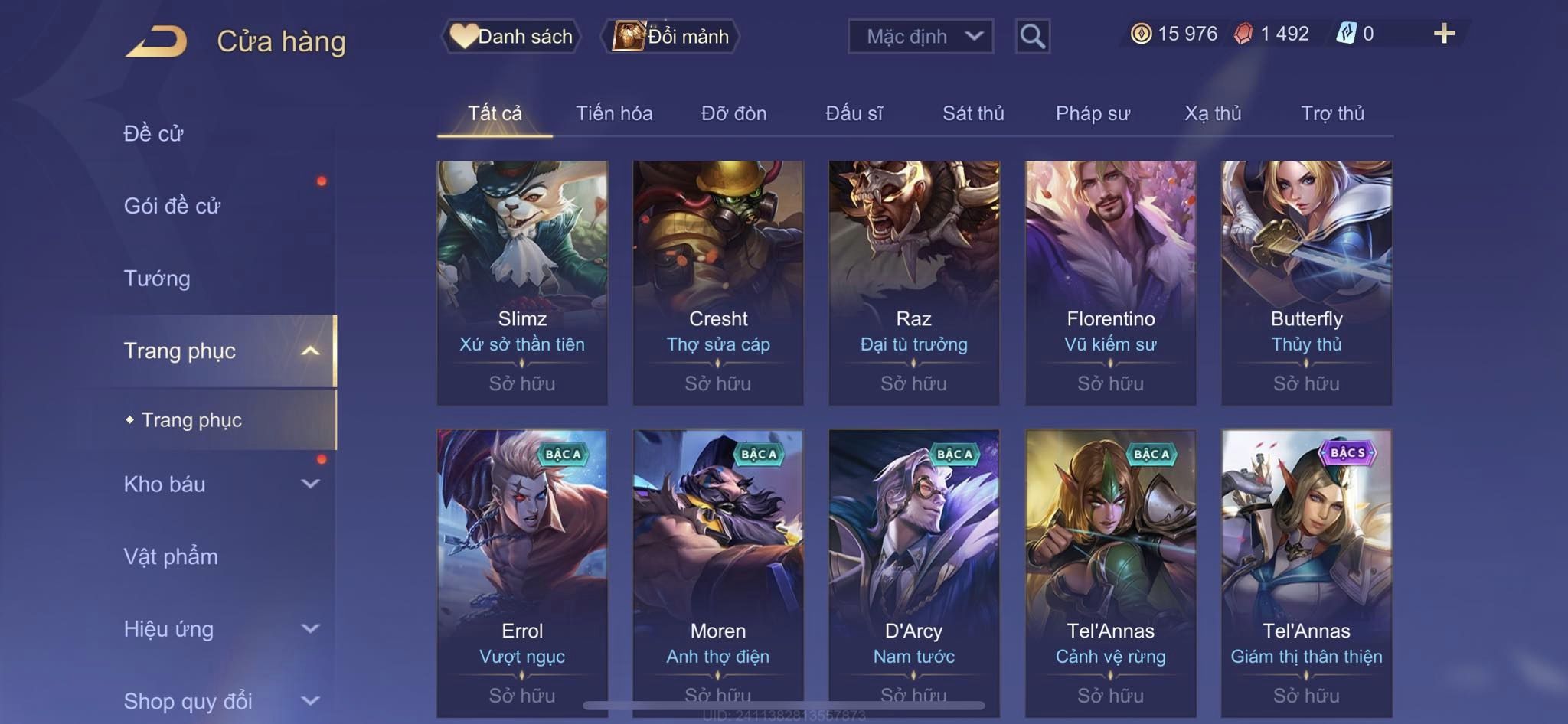
Task: Open Danh sách wishlist heart button
Action: click(x=511, y=36)
